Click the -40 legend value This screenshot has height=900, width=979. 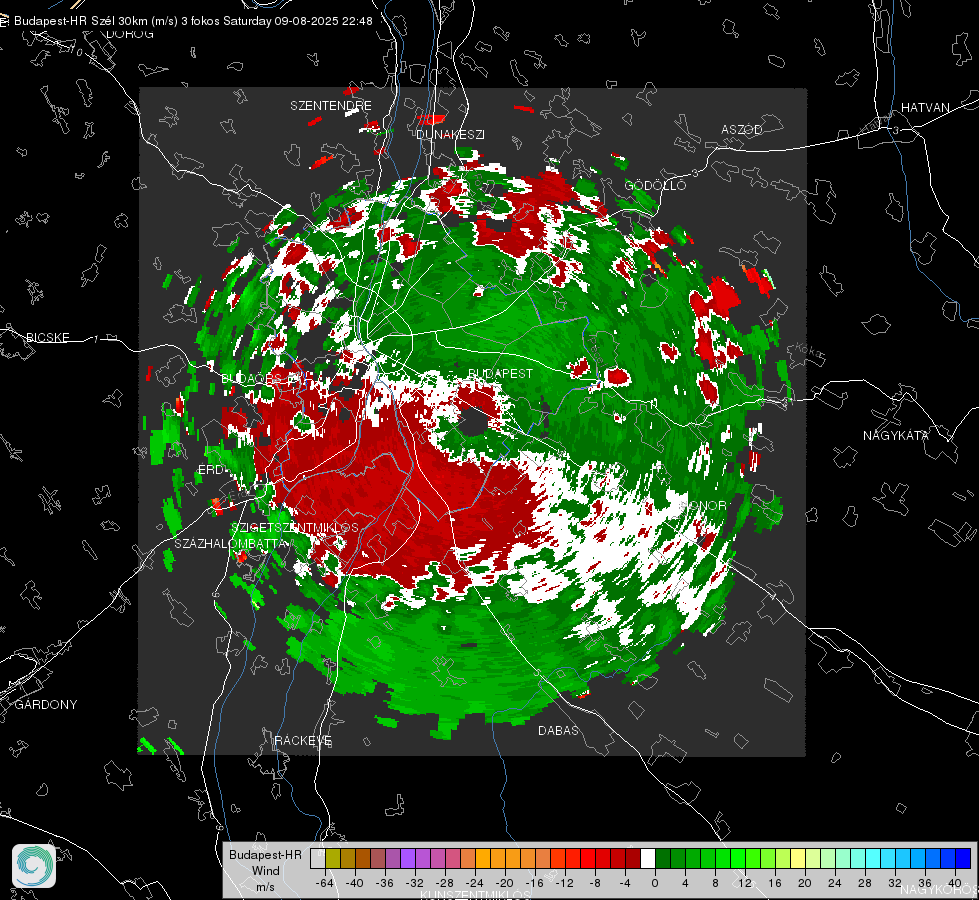355,883
